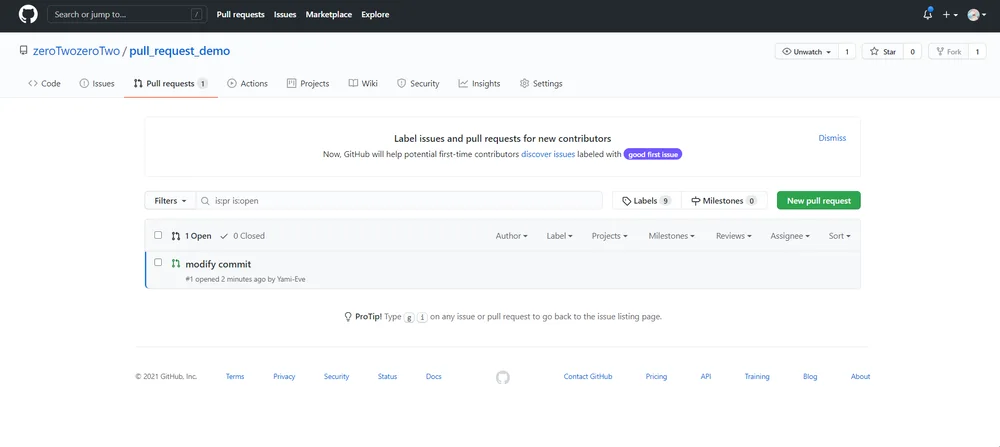
Task: Open the Actions tab
Action: click(x=247, y=84)
